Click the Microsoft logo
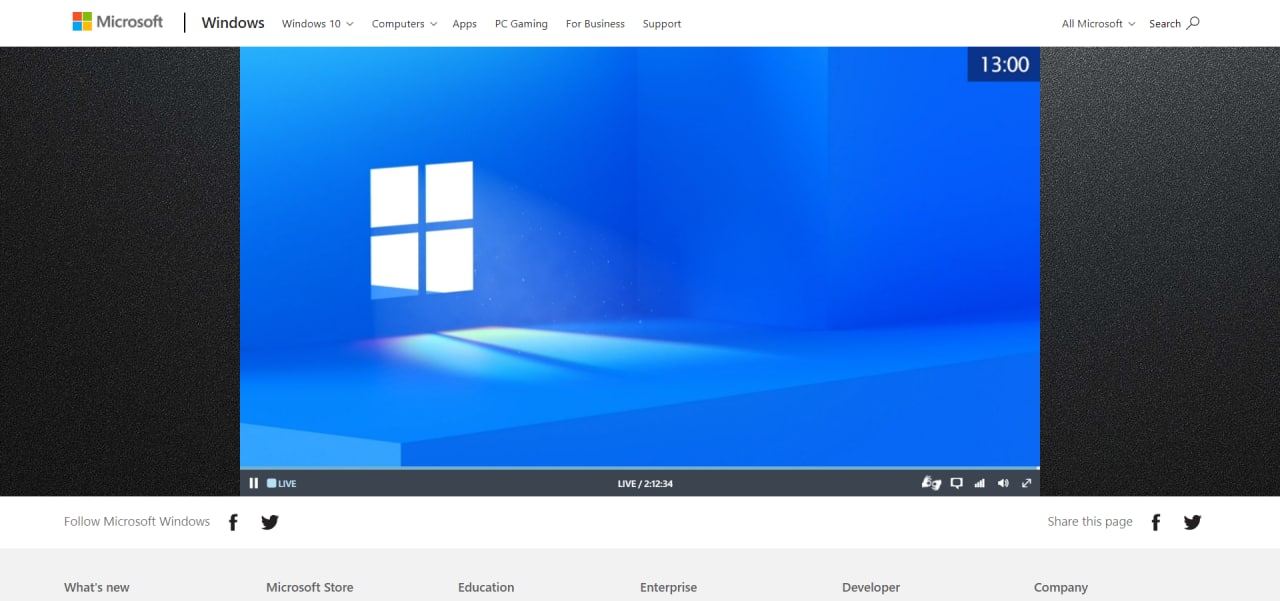Viewport: 1280px width, 601px height. (117, 22)
